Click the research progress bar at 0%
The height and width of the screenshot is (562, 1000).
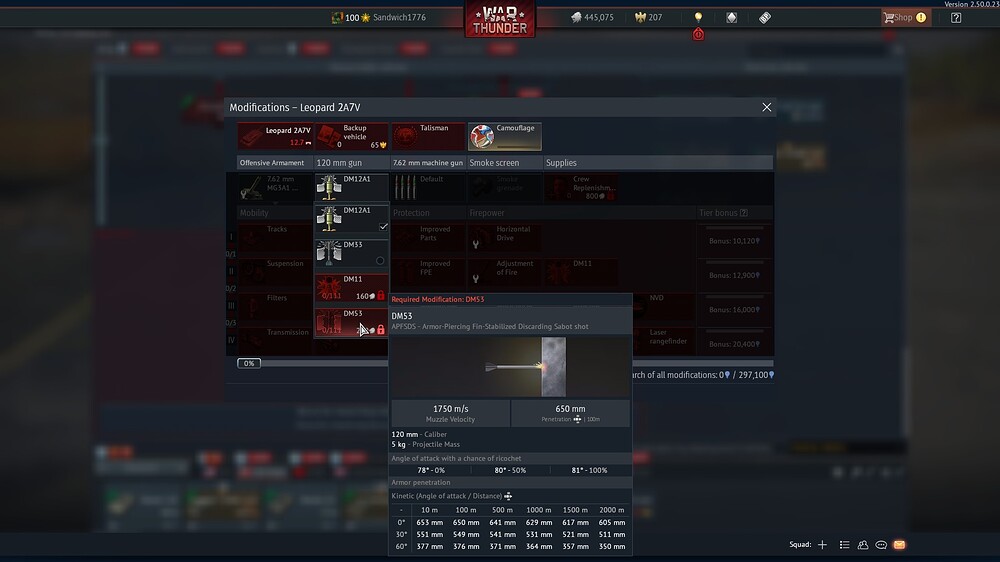point(249,363)
